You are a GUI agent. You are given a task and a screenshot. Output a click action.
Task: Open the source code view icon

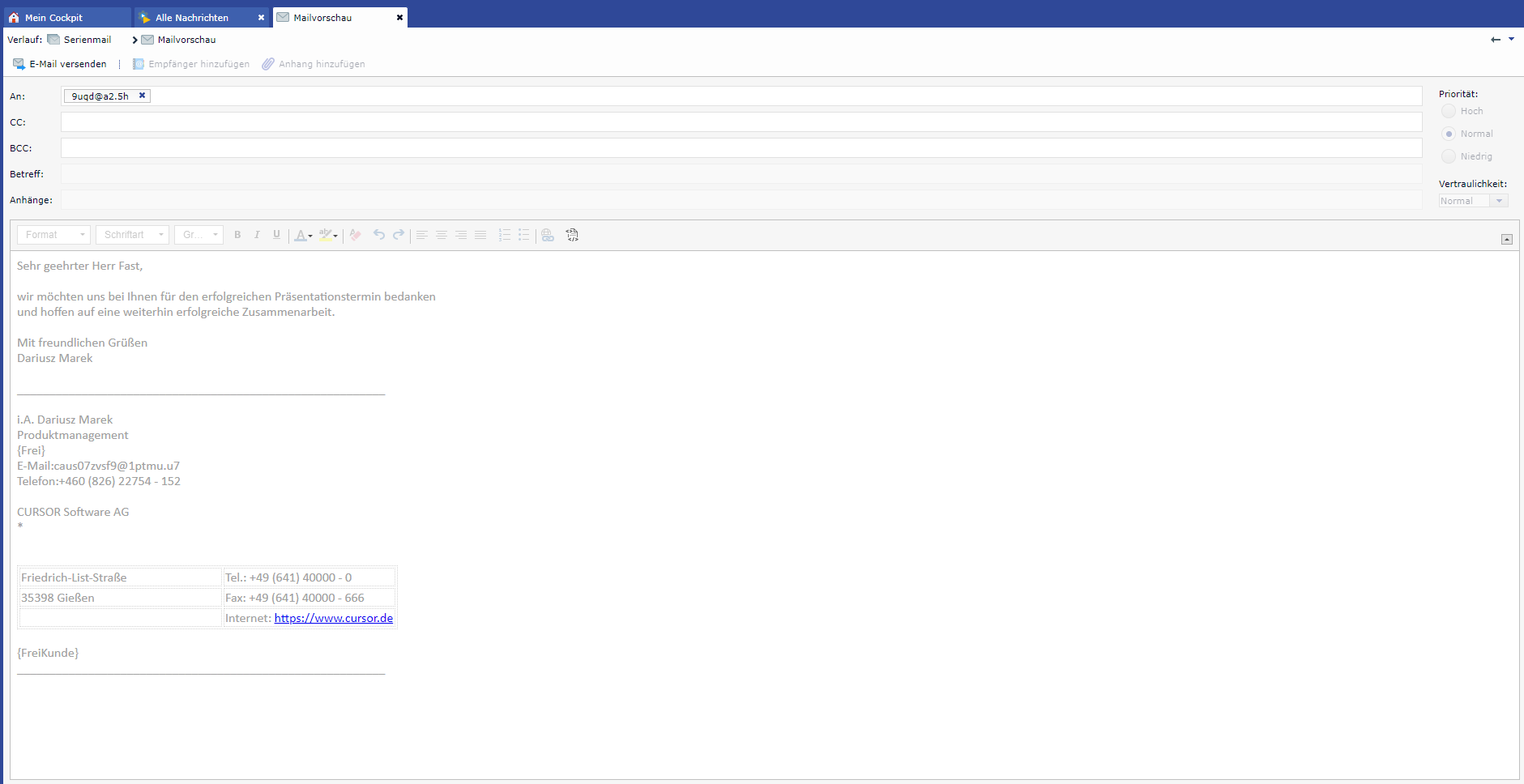click(x=572, y=235)
